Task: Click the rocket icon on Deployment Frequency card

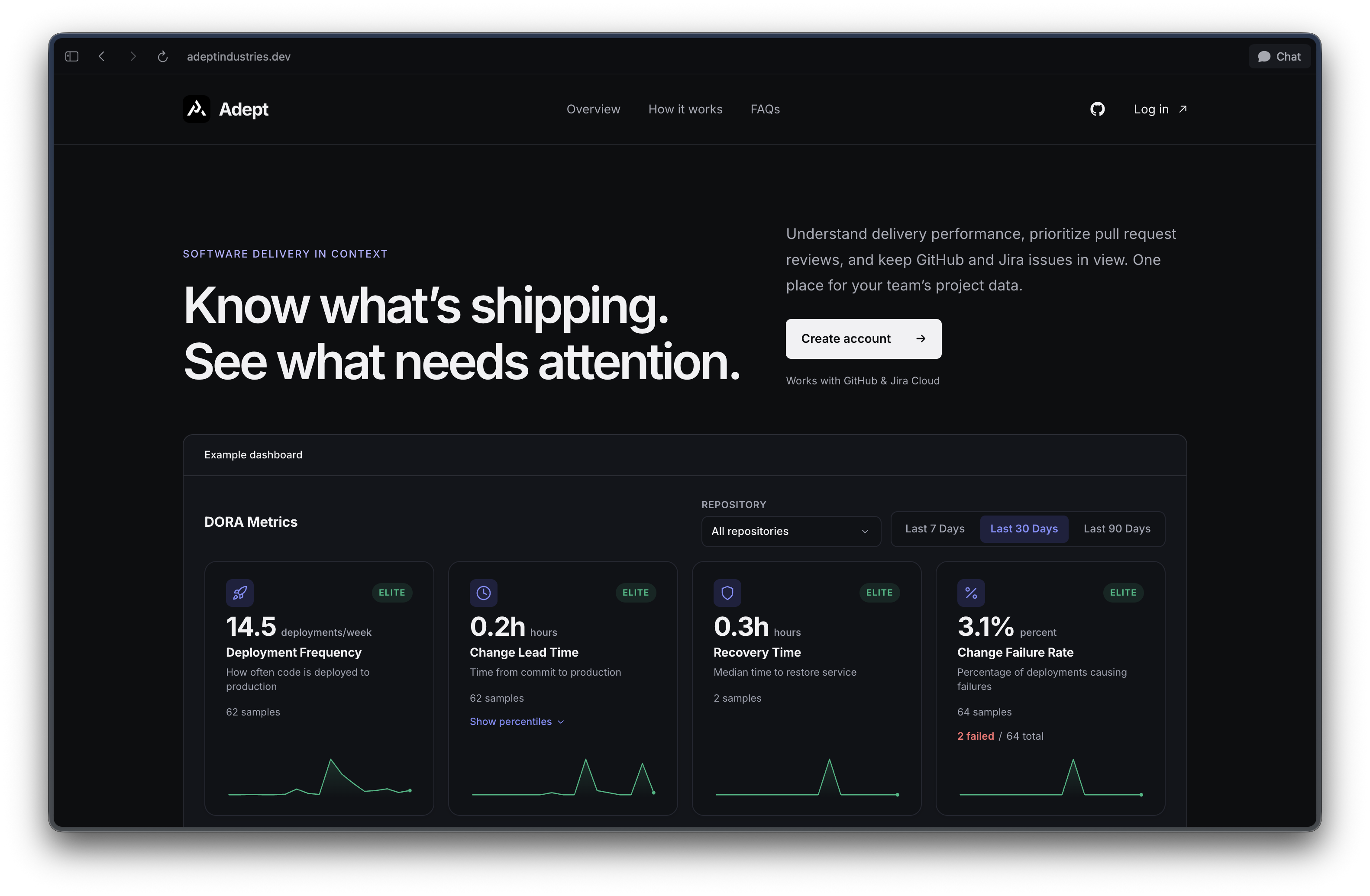Action: 240,593
